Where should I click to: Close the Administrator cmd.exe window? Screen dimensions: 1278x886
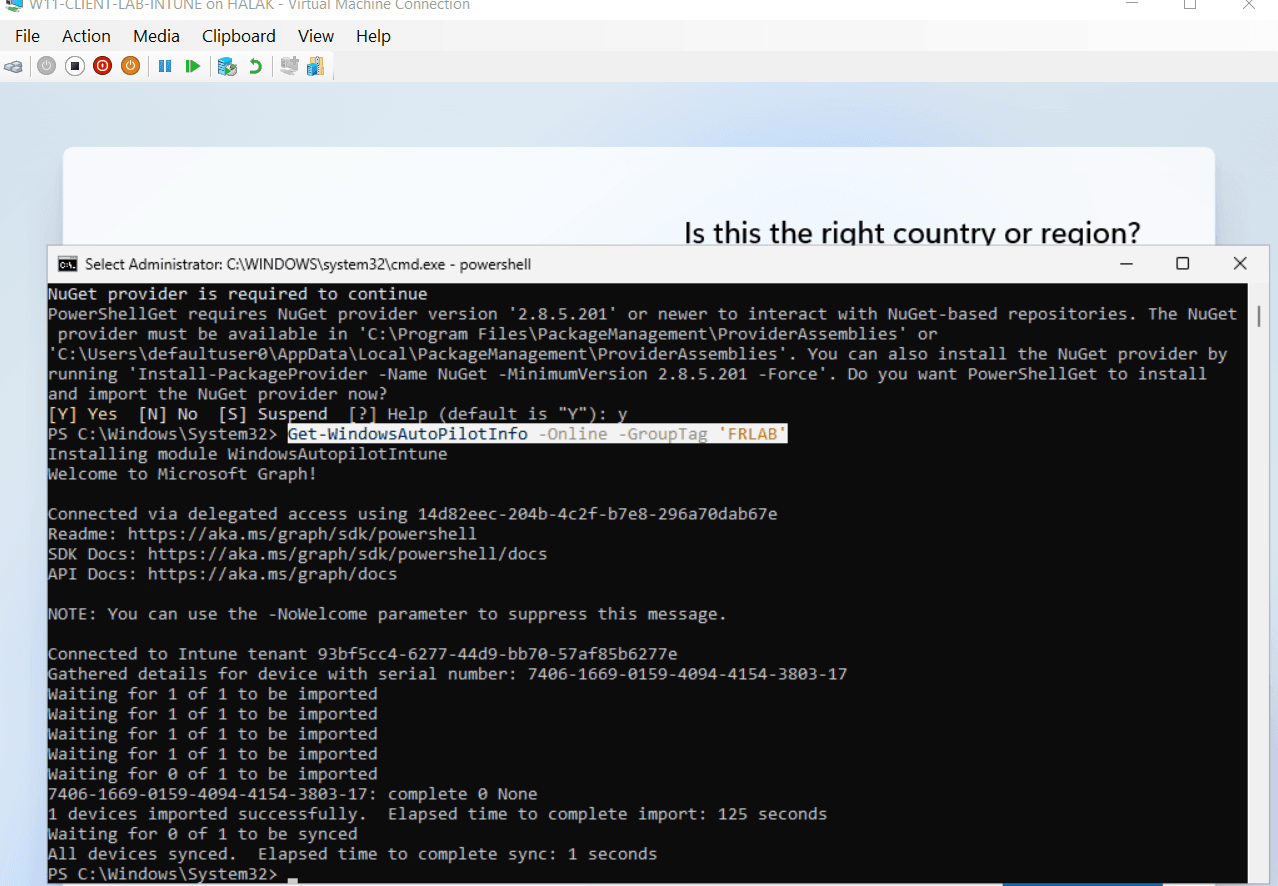click(x=1240, y=264)
